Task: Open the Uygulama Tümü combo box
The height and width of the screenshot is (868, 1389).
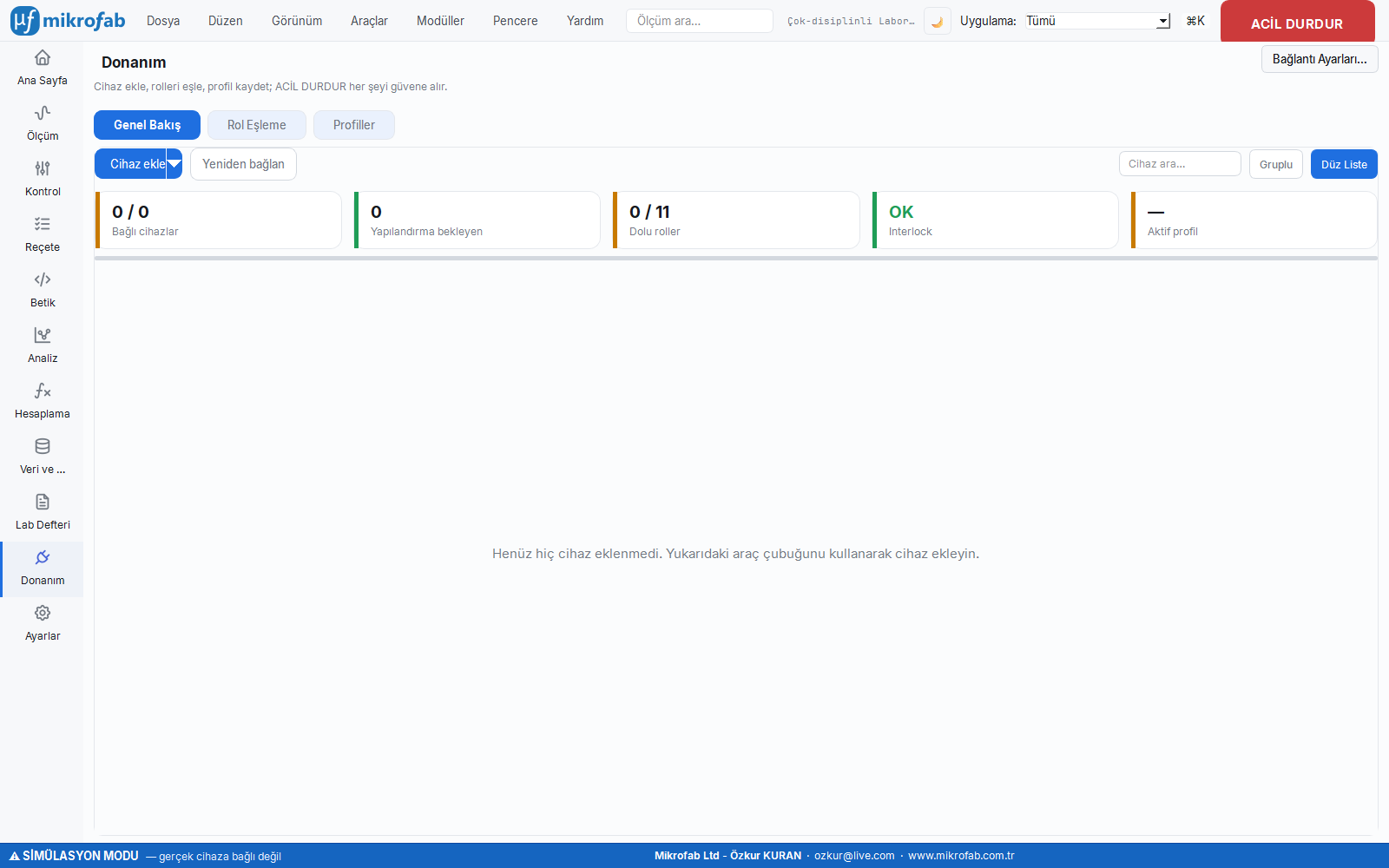Action: 1097,21
